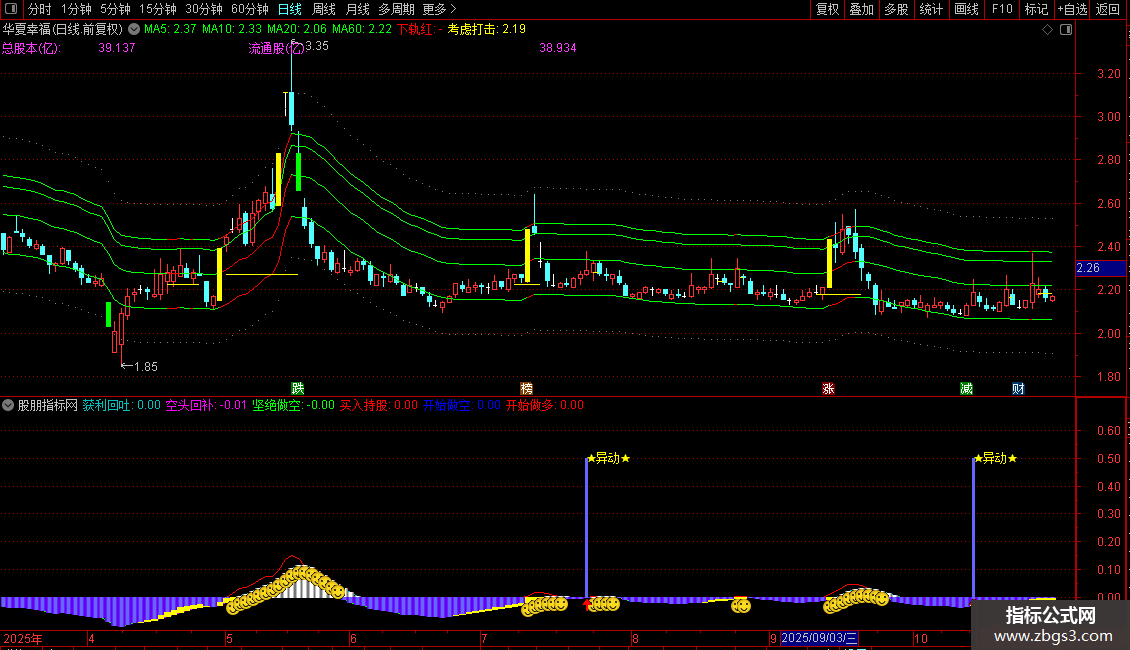The image size is (1130, 650).
Task: Click the green 减 event marker
Action: point(966,388)
